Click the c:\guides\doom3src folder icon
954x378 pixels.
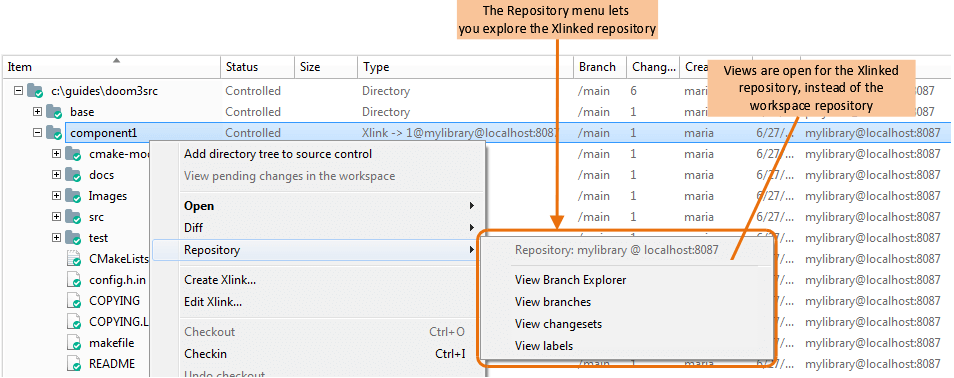tap(36, 91)
